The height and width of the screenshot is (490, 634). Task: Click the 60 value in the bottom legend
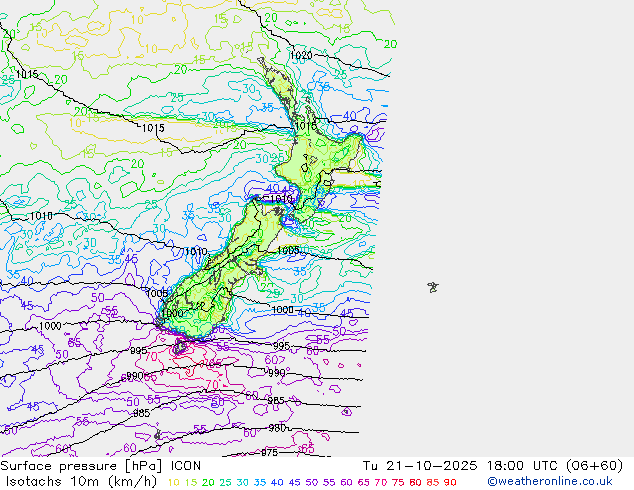[346, 482]
